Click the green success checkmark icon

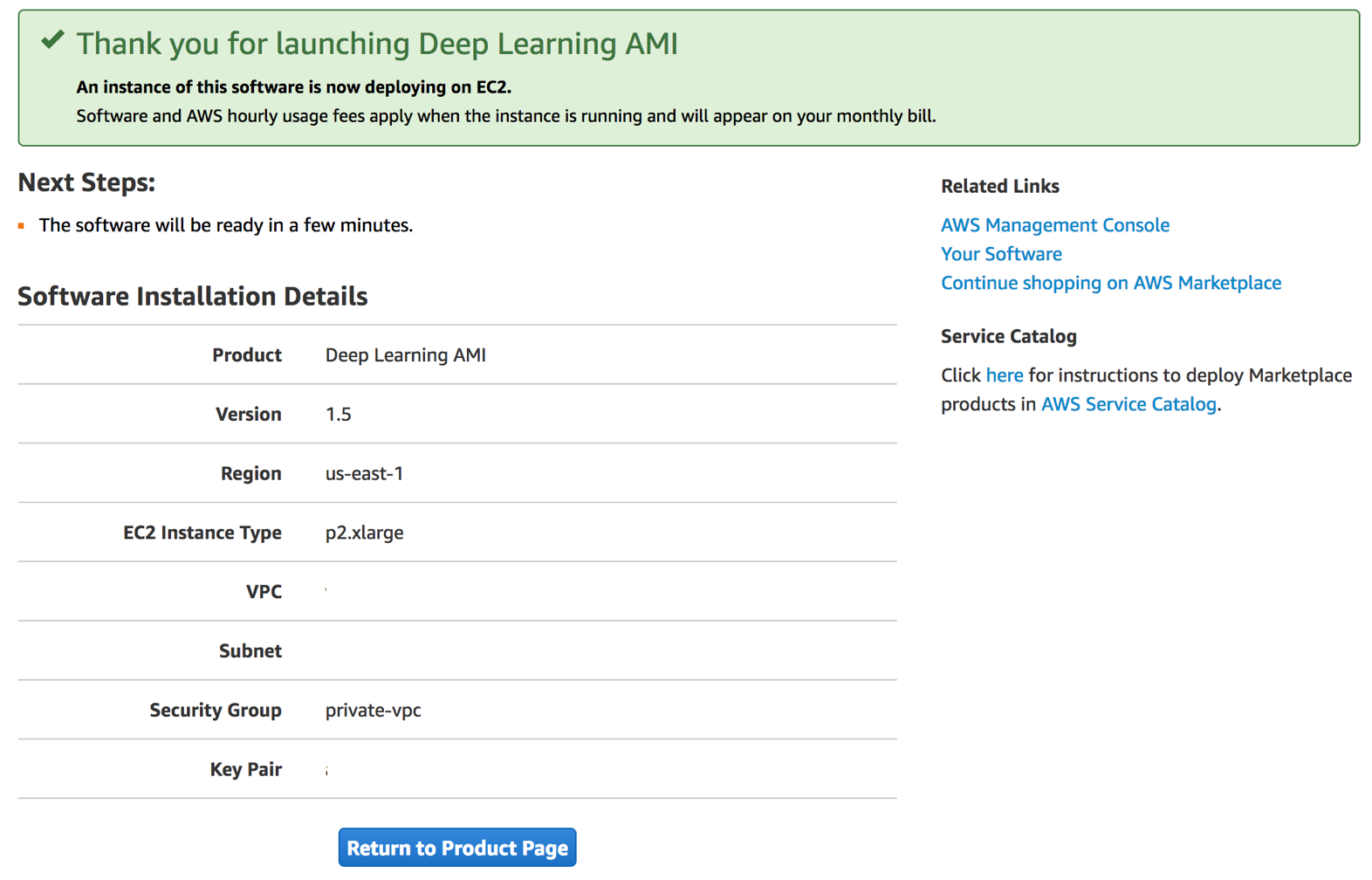53,39
